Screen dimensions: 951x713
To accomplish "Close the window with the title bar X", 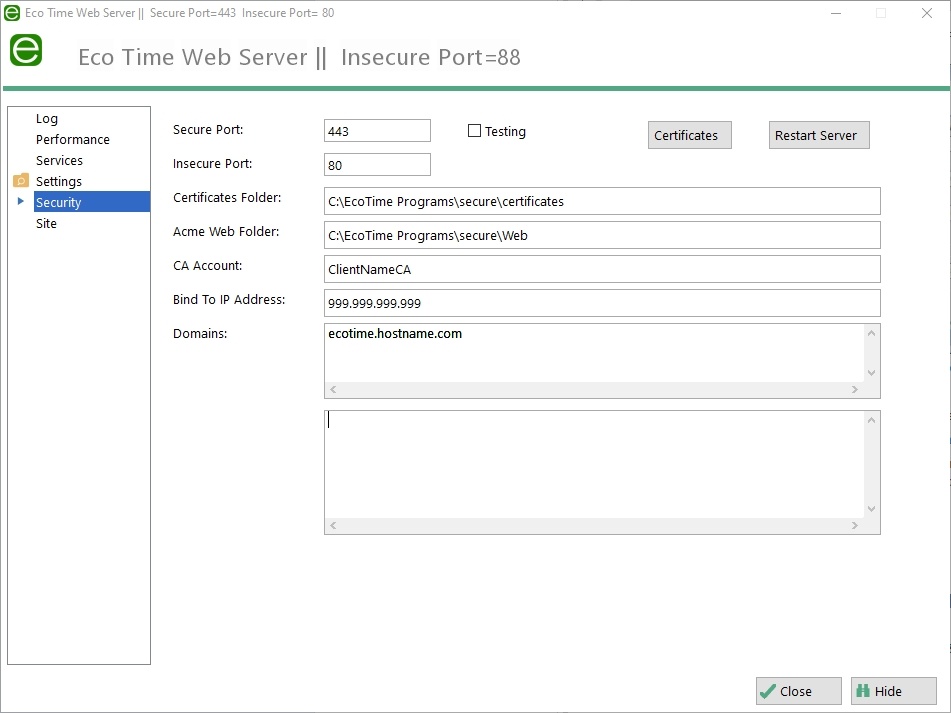I will 927,13.
